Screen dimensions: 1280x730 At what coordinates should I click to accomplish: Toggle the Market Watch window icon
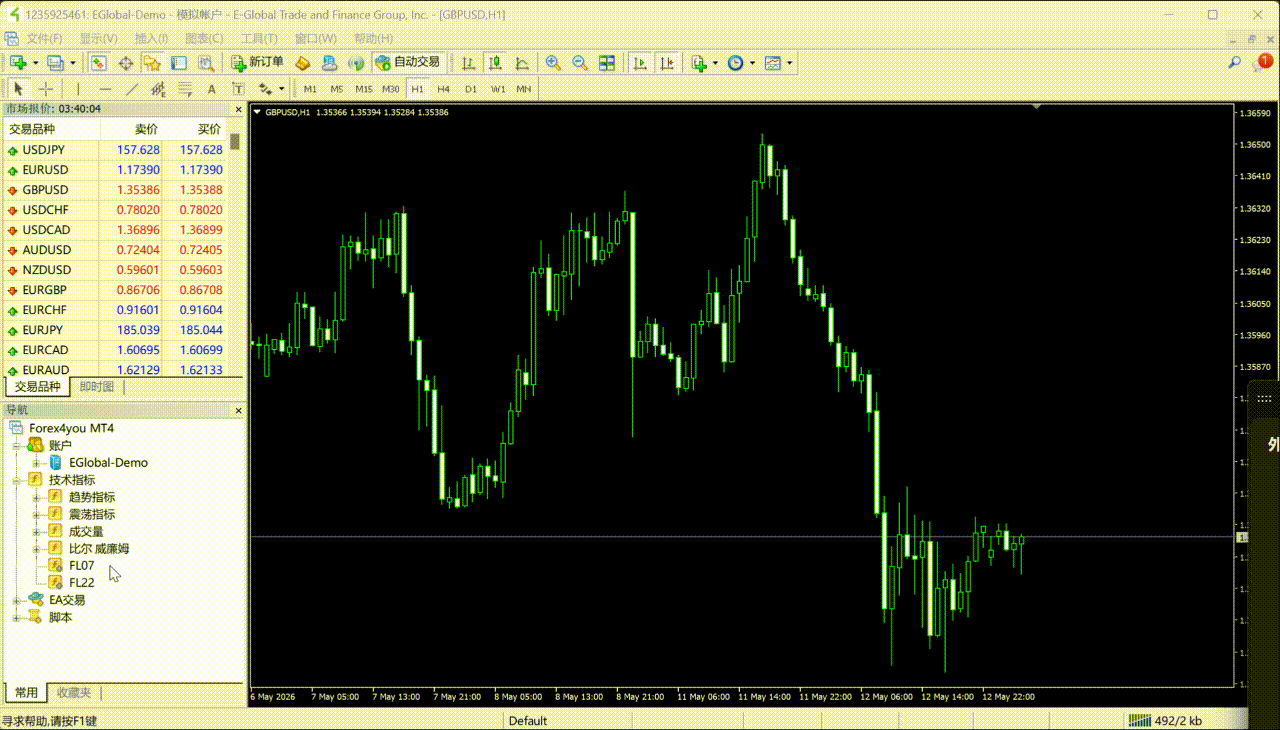(x=99, y=62)
